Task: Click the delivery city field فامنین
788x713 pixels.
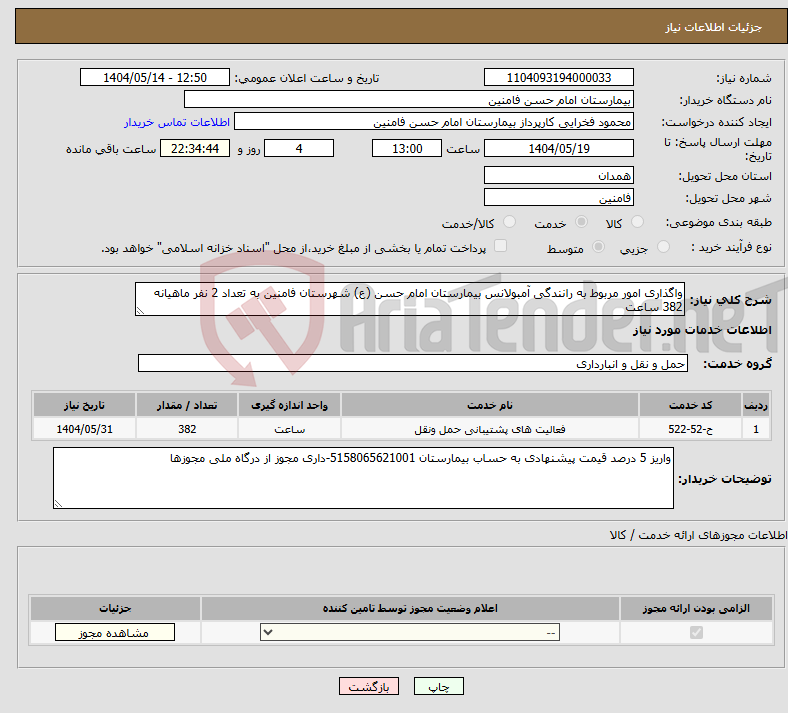Action: [559, 197]
